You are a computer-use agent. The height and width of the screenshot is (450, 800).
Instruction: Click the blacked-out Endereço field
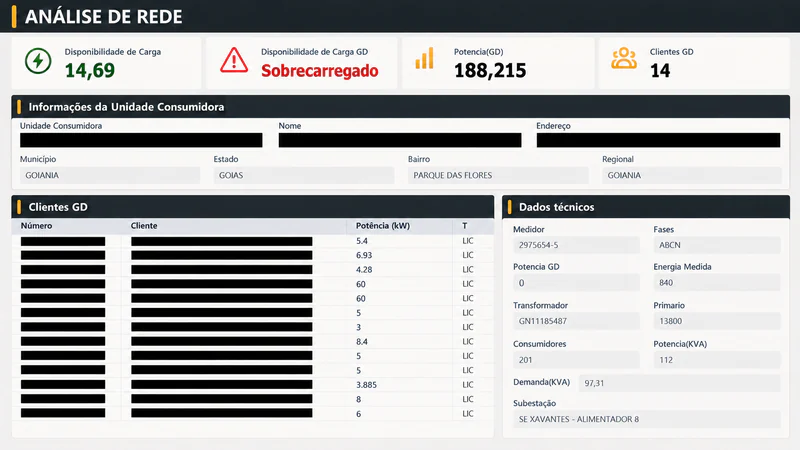pos(658,140)
